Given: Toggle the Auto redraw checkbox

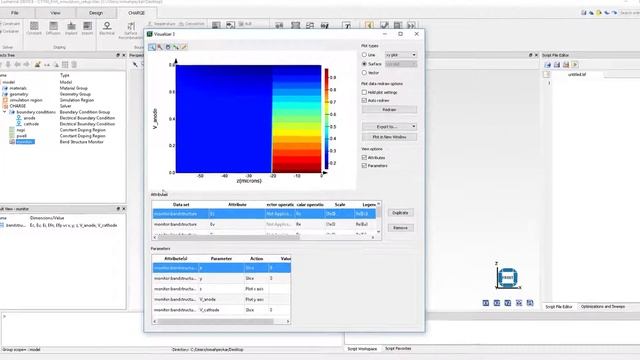Looking at the screenshot, I should pyautogui.click(x=364, y=100).
